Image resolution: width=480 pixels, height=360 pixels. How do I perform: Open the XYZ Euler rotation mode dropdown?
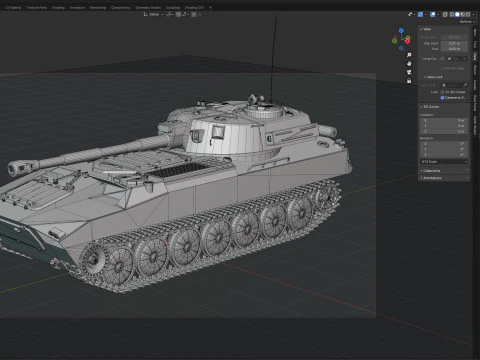pos(444,162)
